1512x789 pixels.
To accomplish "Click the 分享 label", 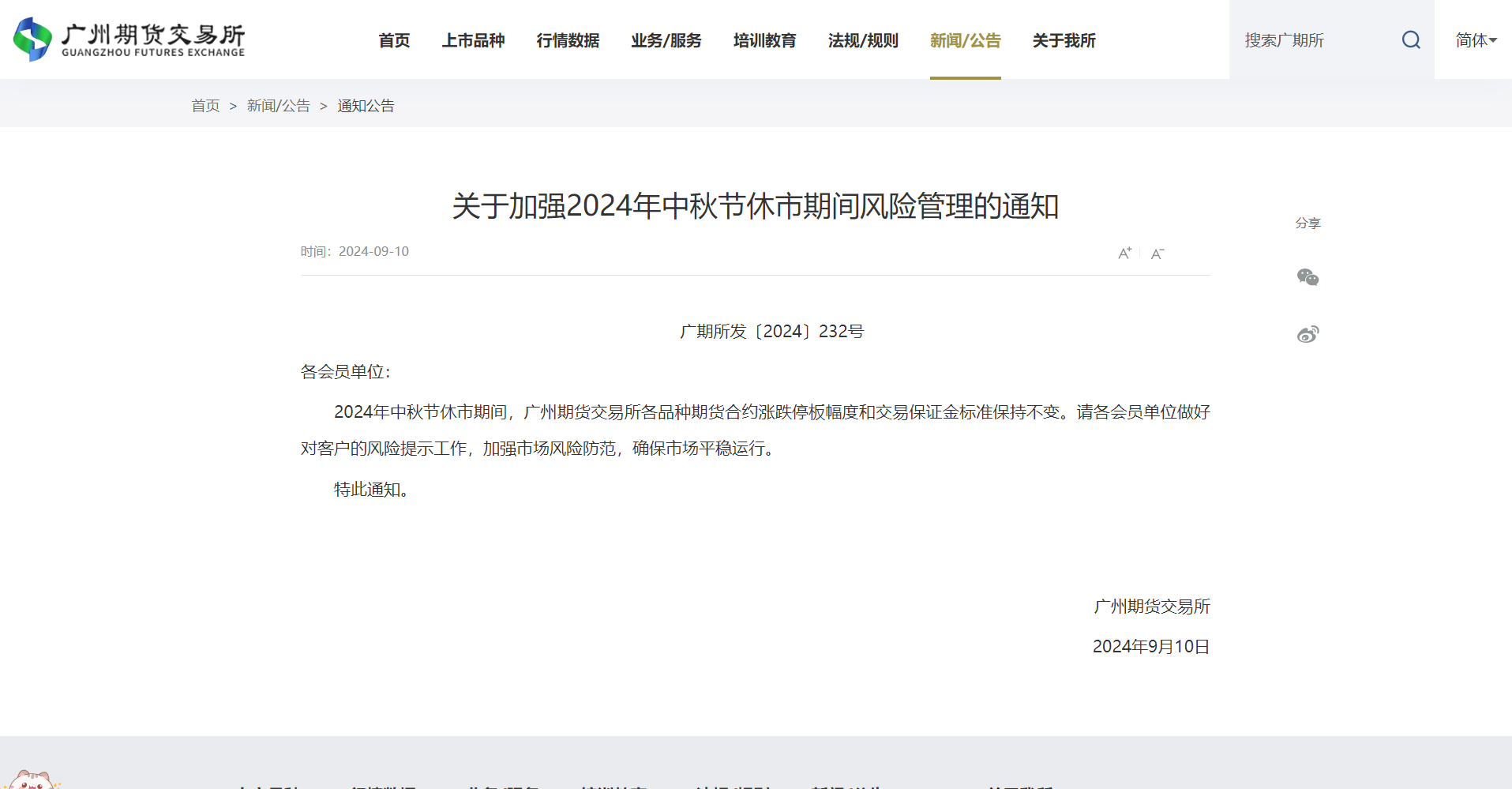I will click(x=1308, y=223).
